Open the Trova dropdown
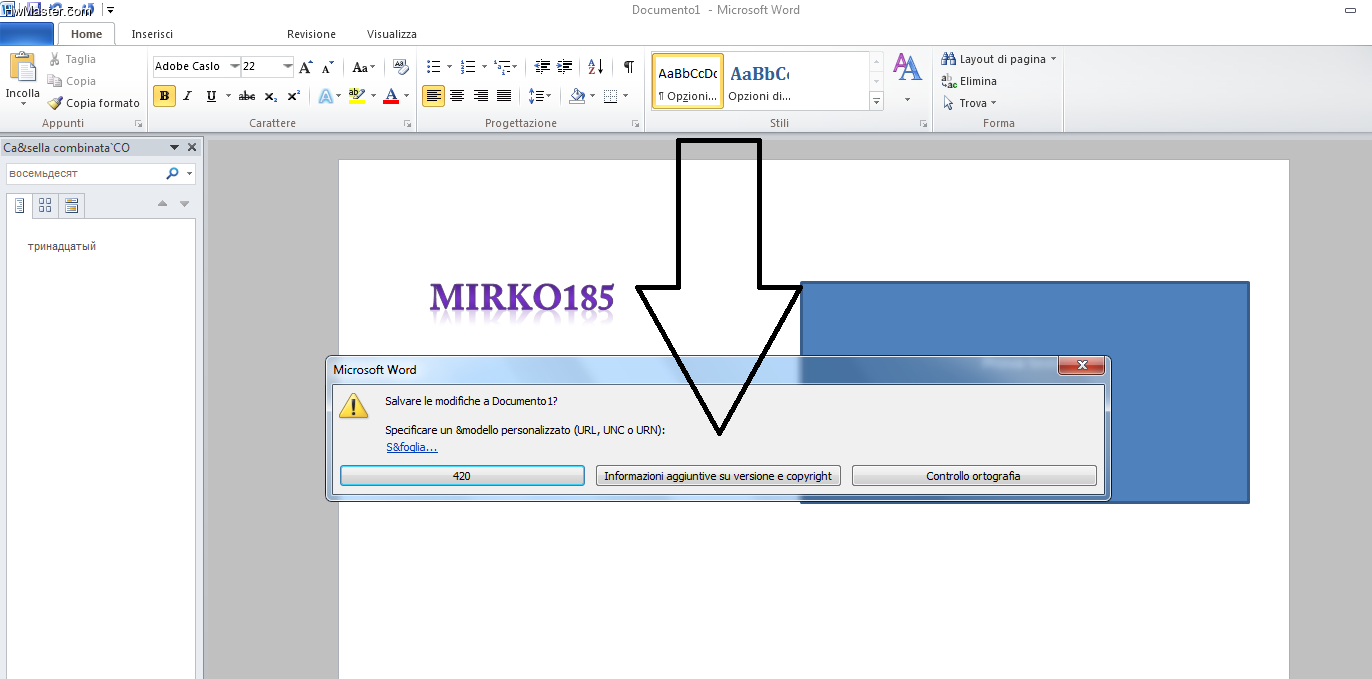The height and width of the screenshot is (679, 1372). pyautogui.click(x=970, y=103)
